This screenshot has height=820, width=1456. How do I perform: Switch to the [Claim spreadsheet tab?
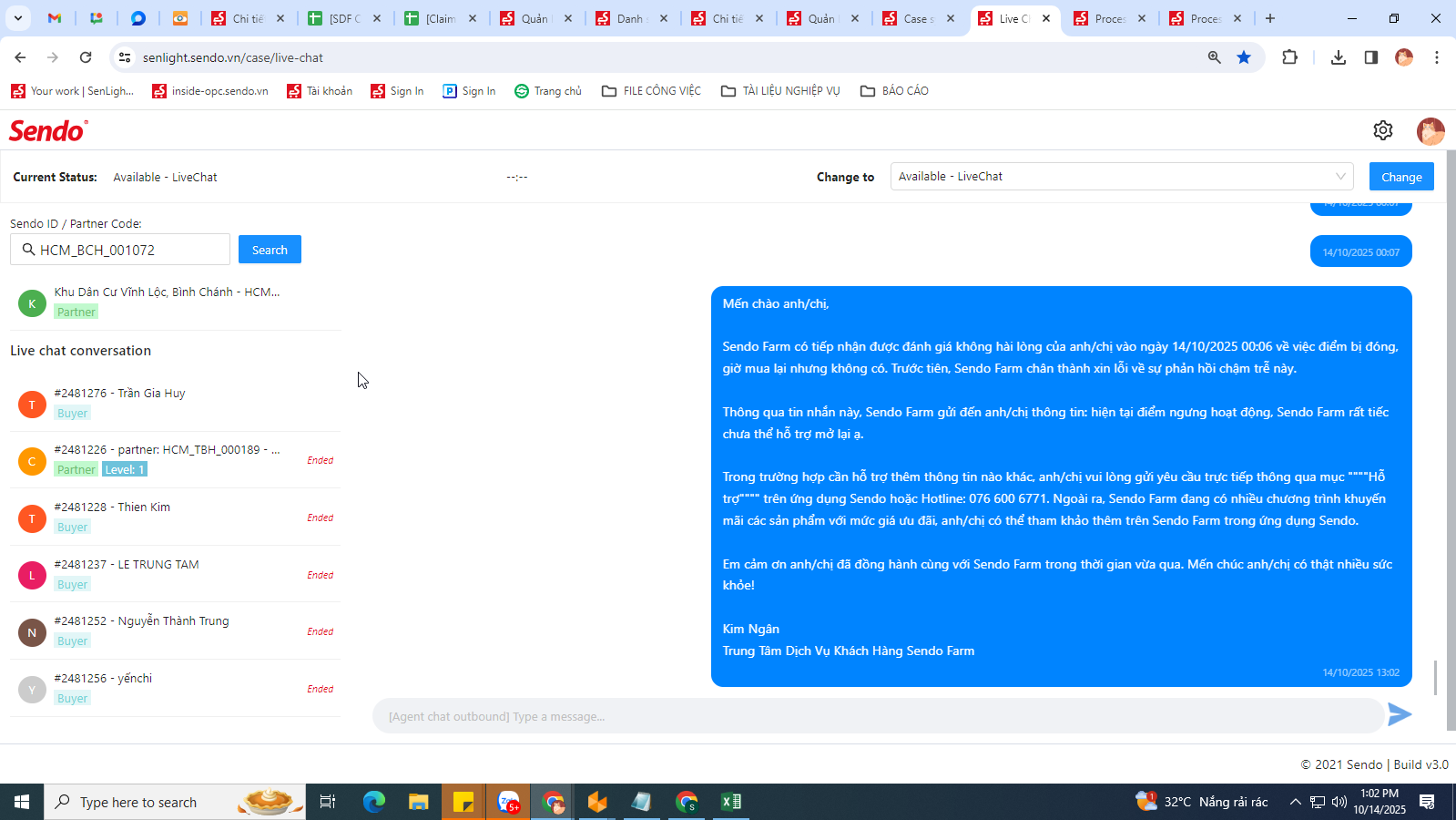point(440,18)
